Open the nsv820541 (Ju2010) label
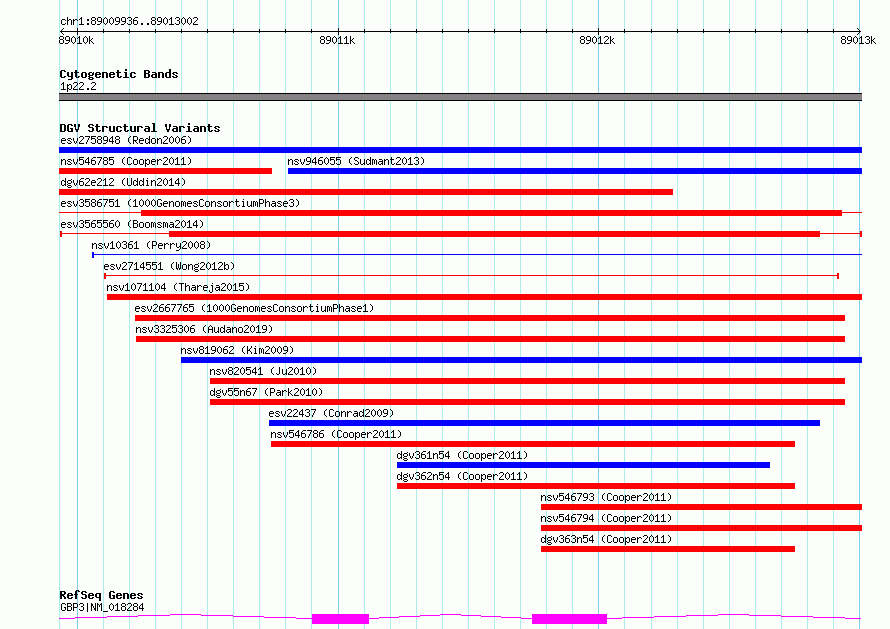The height and width of the screenshot is (629, 890). [x=263, y=371]
